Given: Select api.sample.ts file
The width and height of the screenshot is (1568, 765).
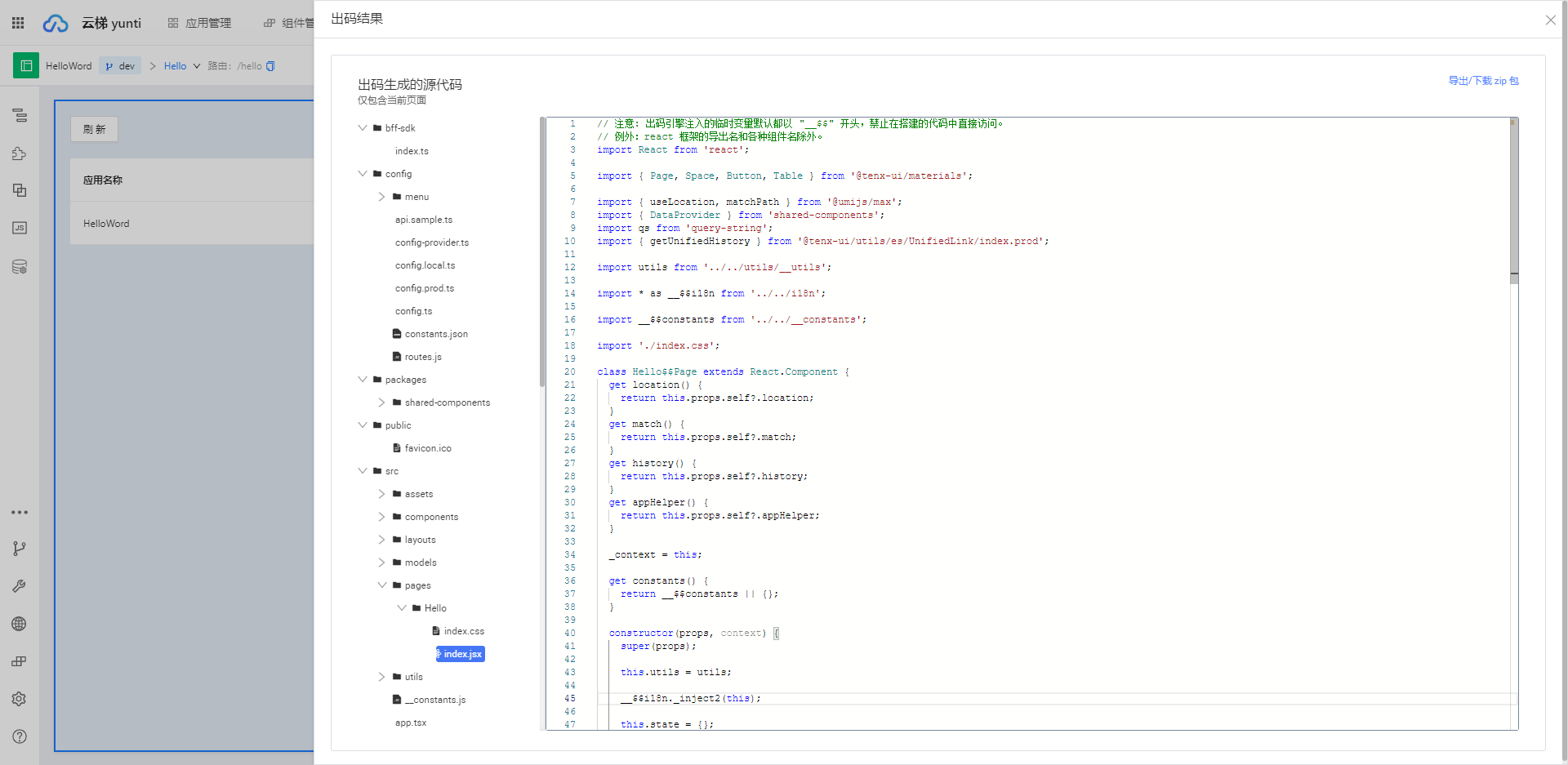Looking at the screenshot, I should click(x=424, y=220).
